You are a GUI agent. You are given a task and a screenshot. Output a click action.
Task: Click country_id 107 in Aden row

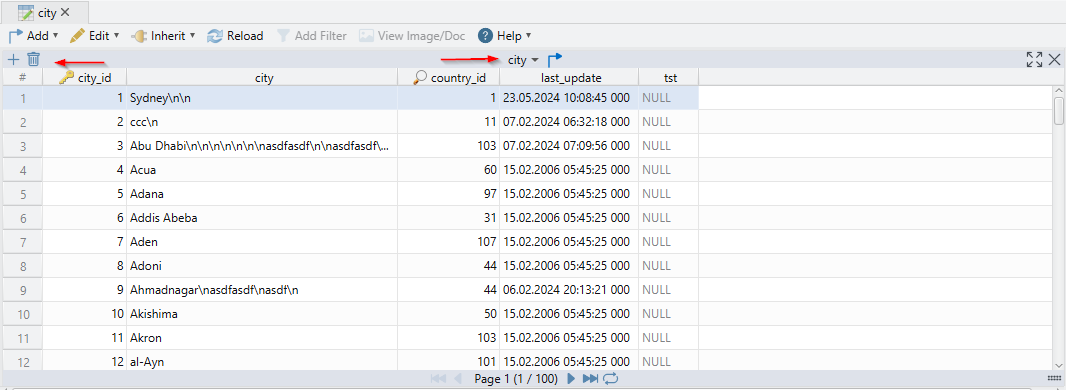tap(449, 242)
